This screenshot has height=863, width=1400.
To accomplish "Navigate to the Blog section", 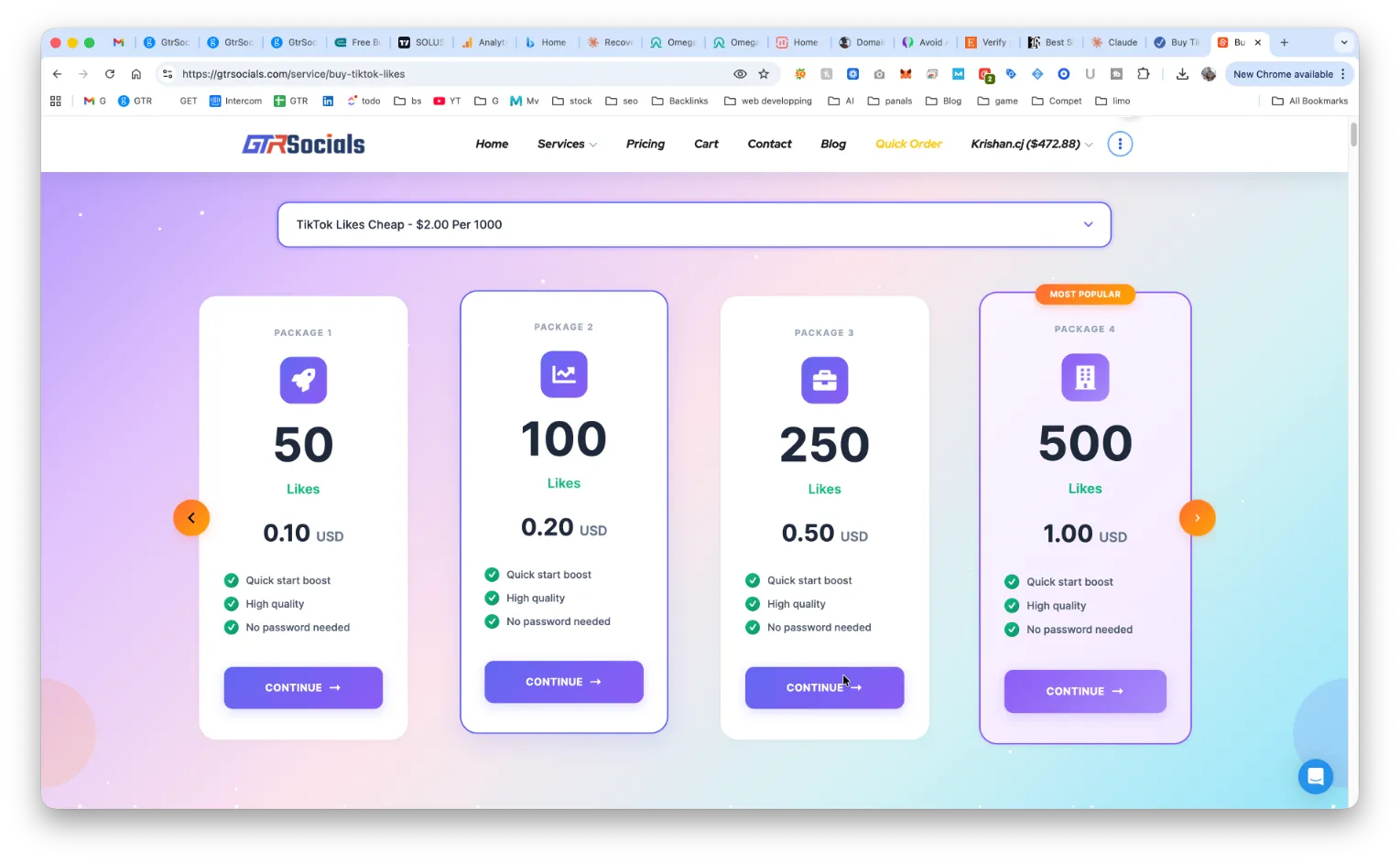I will pos(832,144).
